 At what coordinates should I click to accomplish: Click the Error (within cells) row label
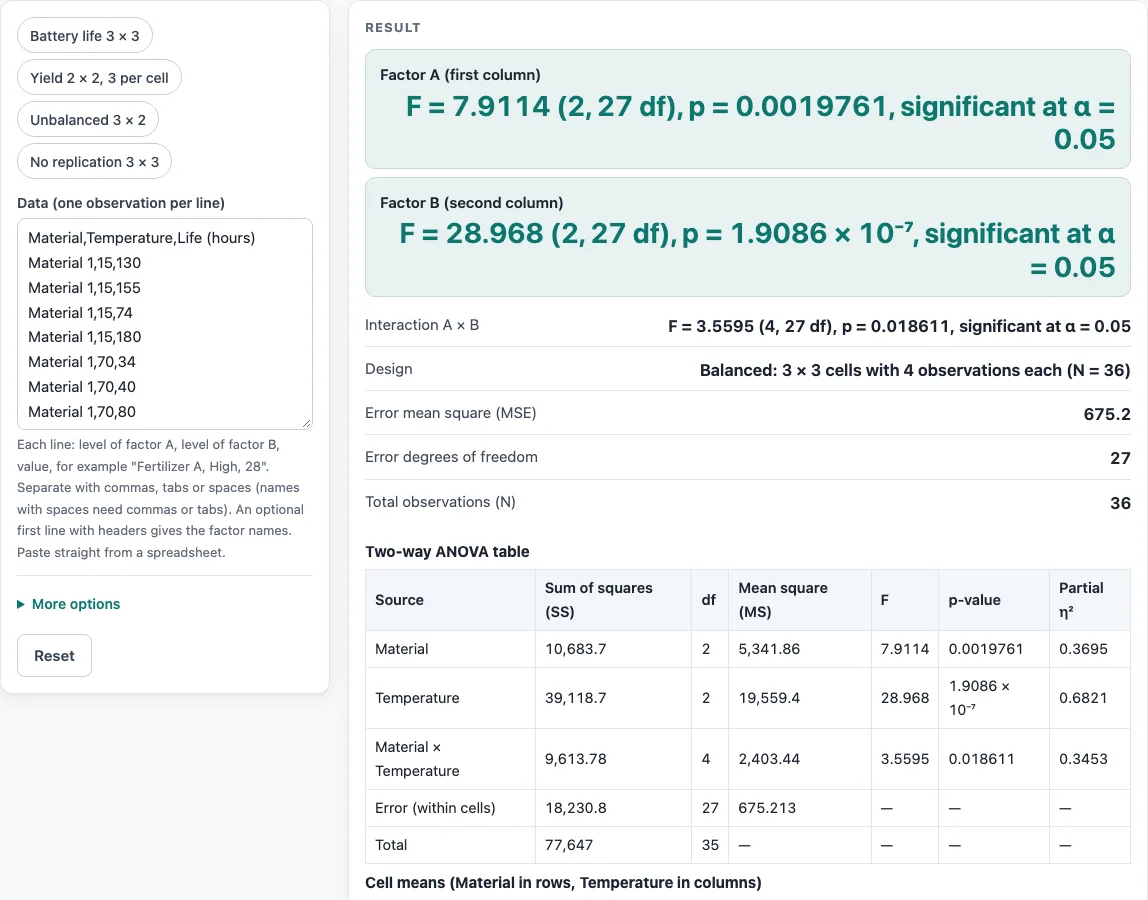pos(435,808)
